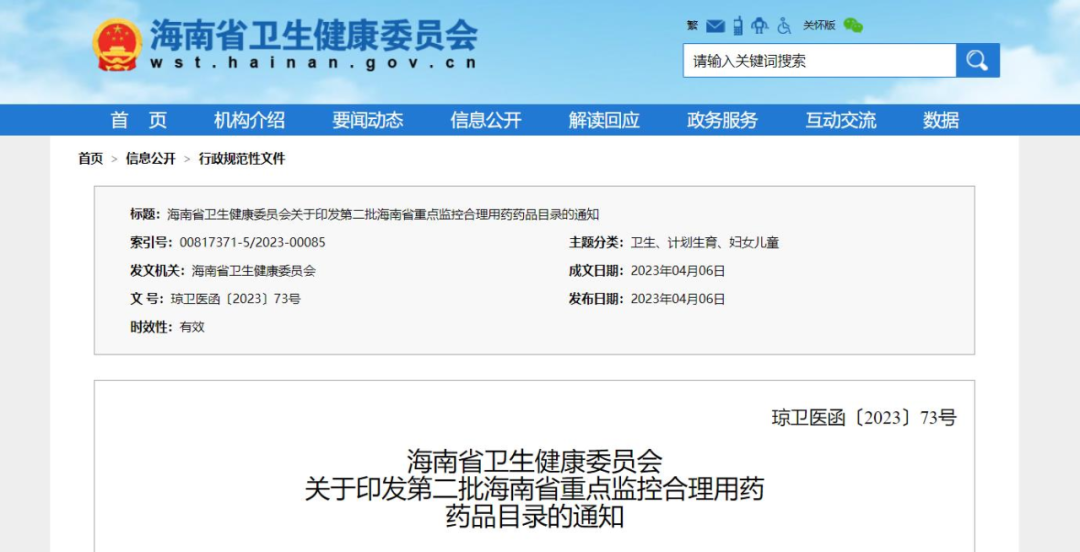Go to 信息公开 in breadcrumb

pyautogui.click(x=151, y=159)
